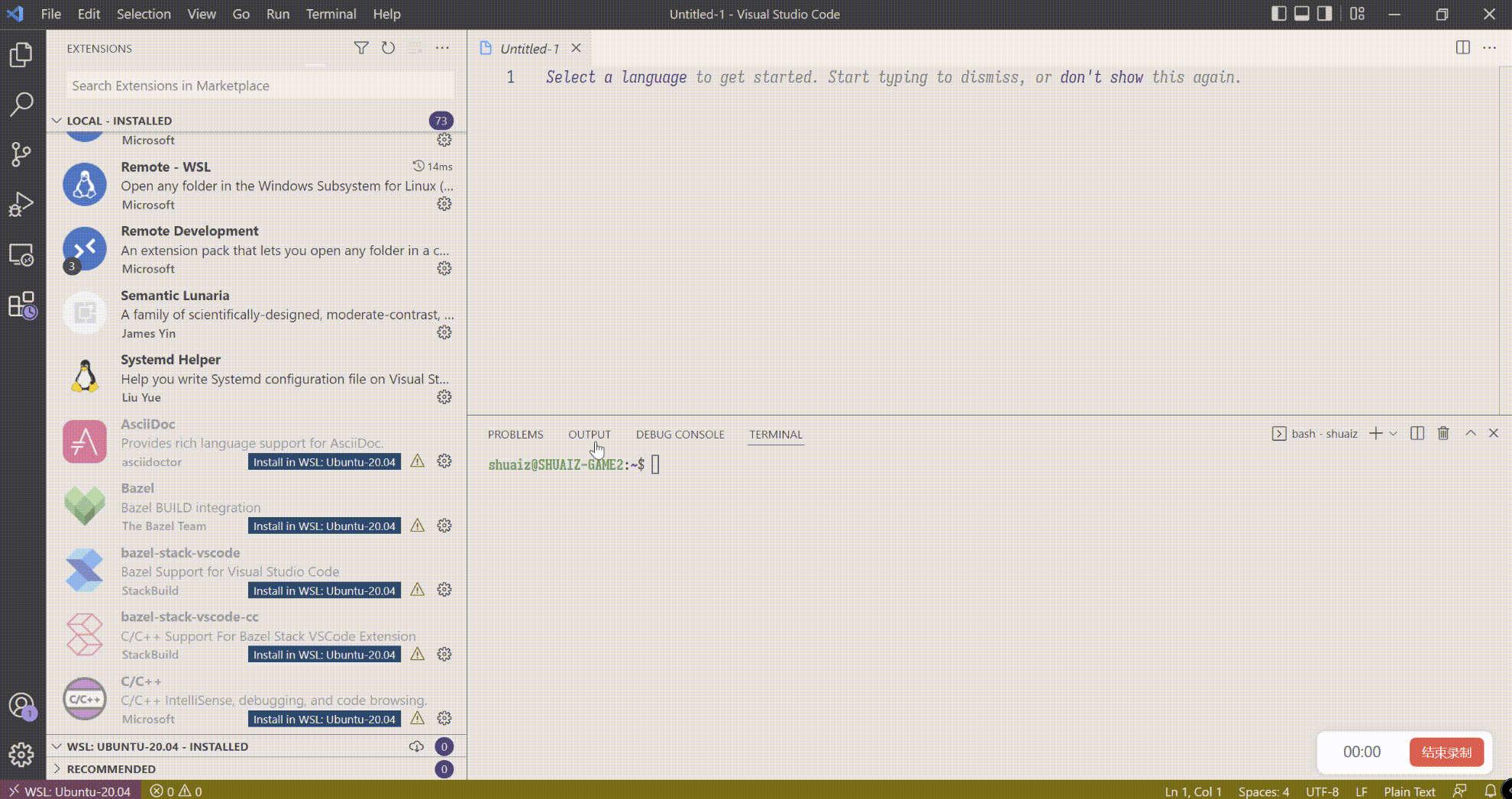Open the Accounts menu icon

pyautogui.click(x=21, y=705)
